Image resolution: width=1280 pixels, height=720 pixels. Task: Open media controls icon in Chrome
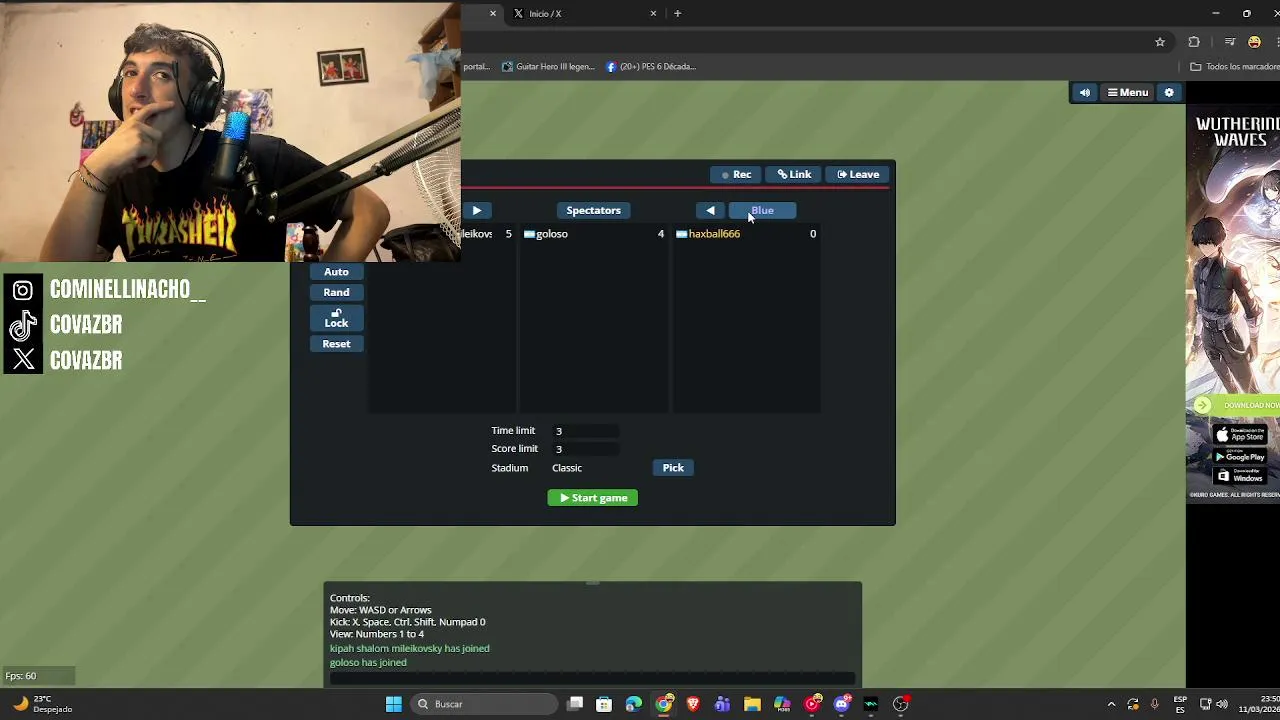click(x=1230, y=42)
